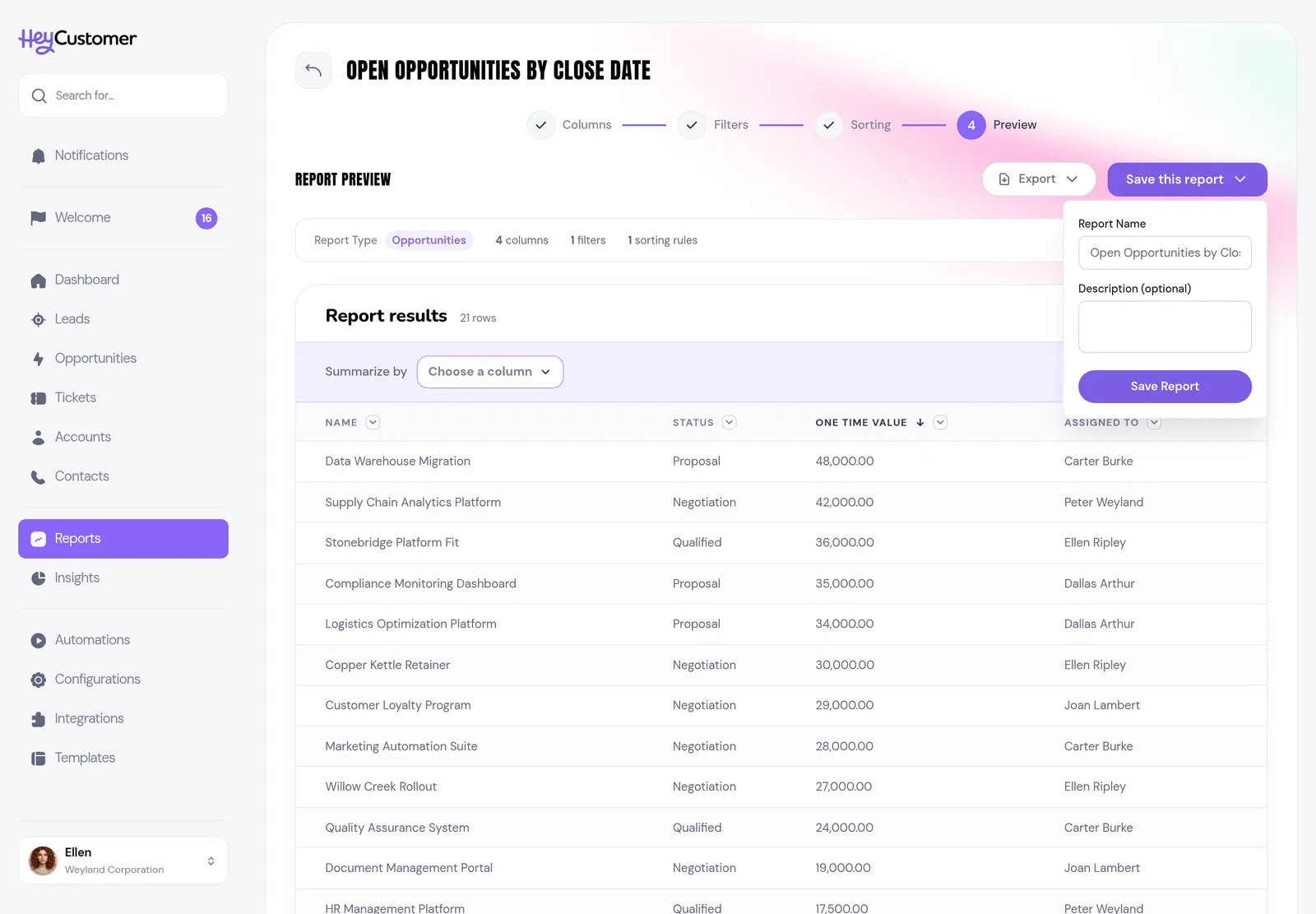Click the Stonebridge Platform Fit name
Screen dimensions: 1316x914
point(392,543)
